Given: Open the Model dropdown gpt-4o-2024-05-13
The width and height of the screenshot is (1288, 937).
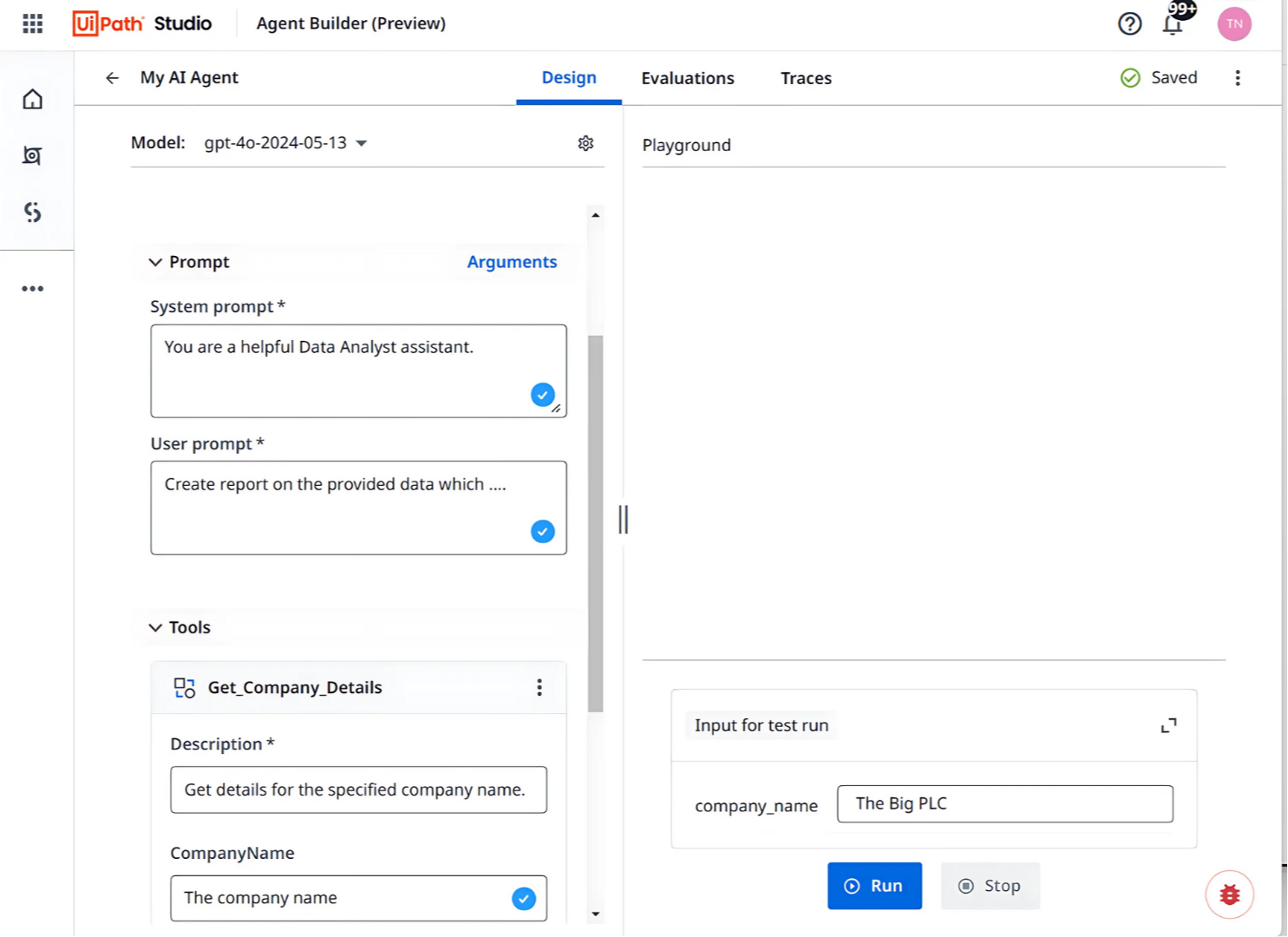Looking at the screenshot, I should [x=285, y=143].
